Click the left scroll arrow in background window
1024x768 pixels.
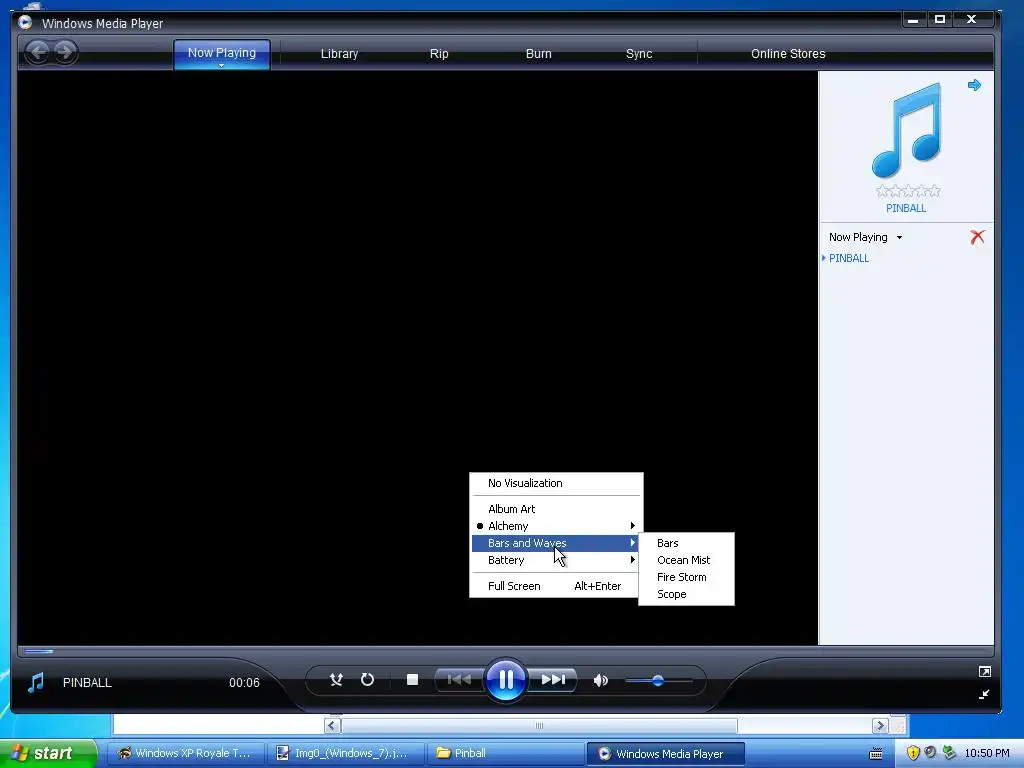click(x=332, y=726)
